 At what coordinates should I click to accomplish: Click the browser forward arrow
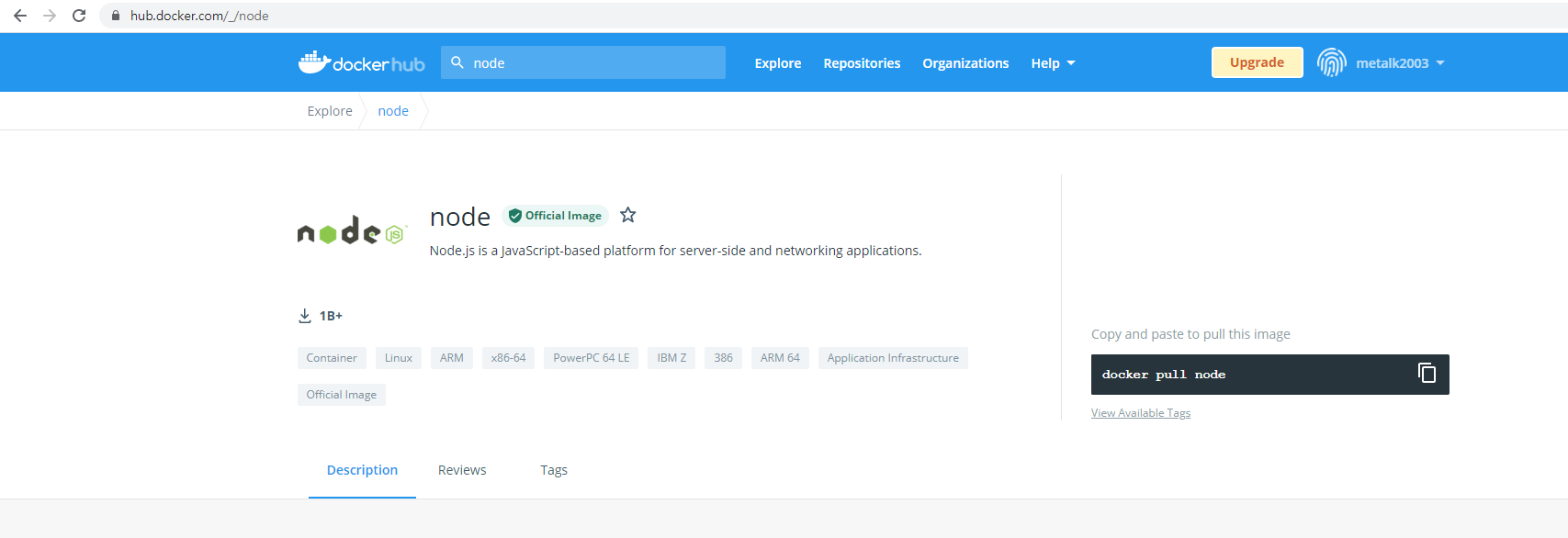tap(50, 16)
